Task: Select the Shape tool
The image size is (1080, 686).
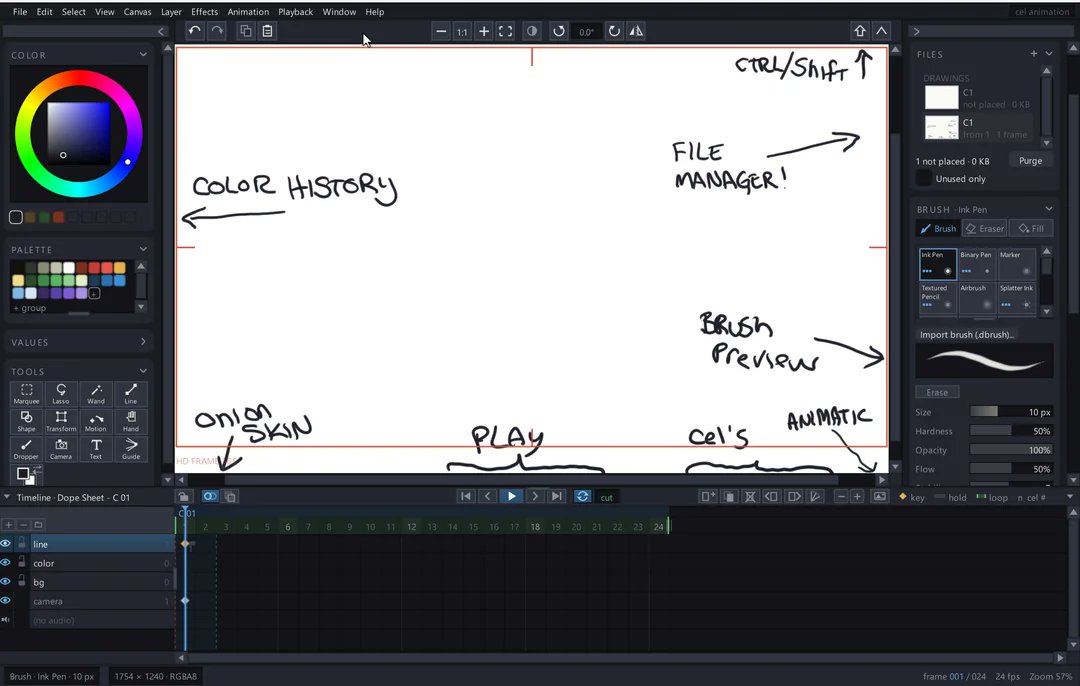Action: click(x=26, y=421)
